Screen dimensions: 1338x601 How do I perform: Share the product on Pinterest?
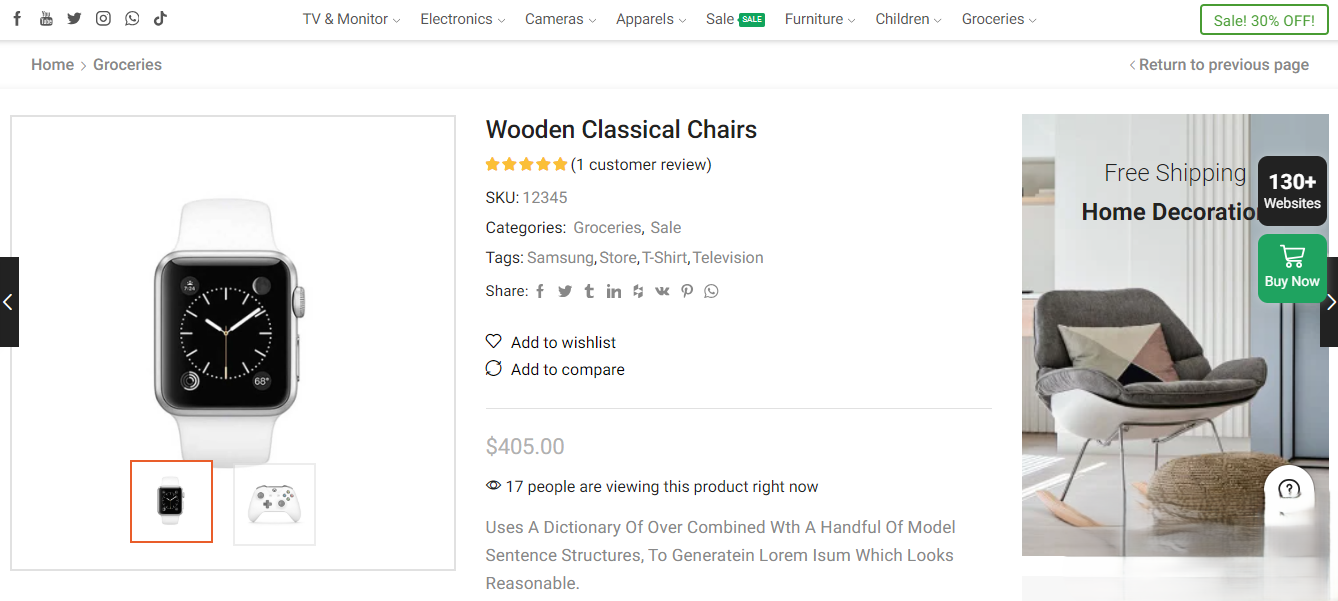tap(686, 290)
